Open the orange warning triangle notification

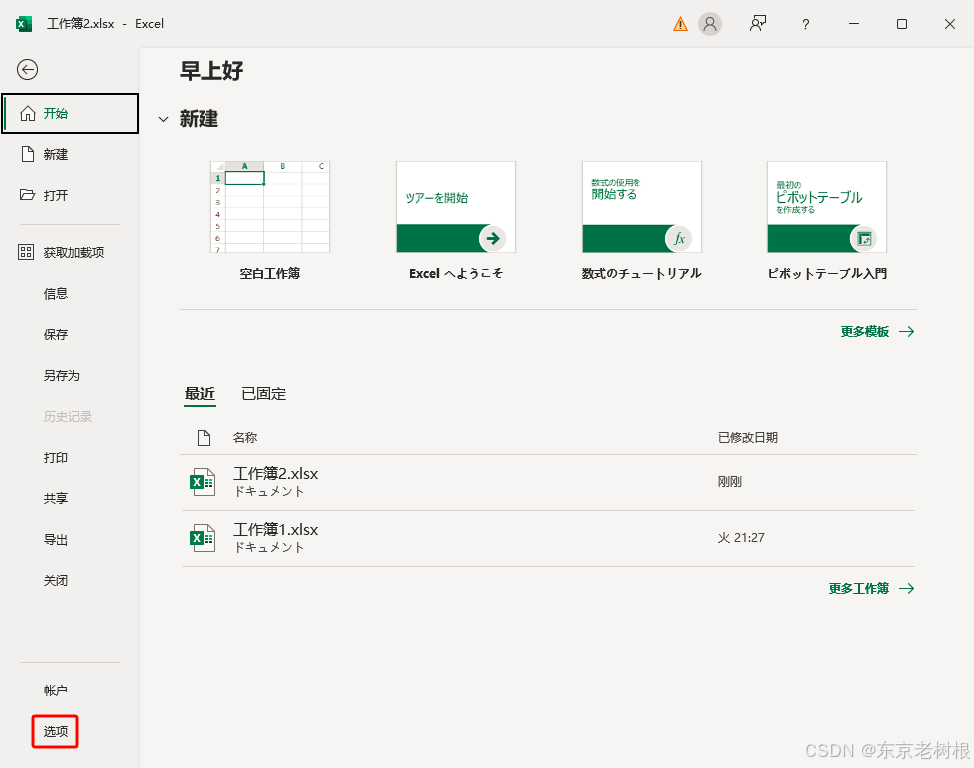coord(680,24)
